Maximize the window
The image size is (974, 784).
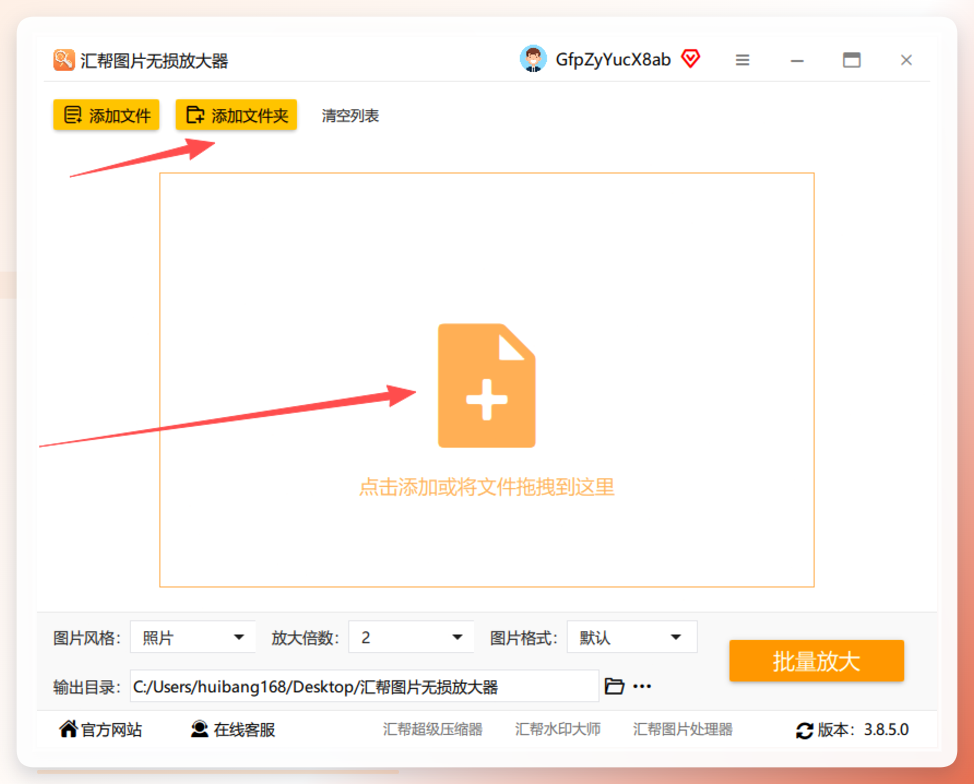click(x=852, y=60)
